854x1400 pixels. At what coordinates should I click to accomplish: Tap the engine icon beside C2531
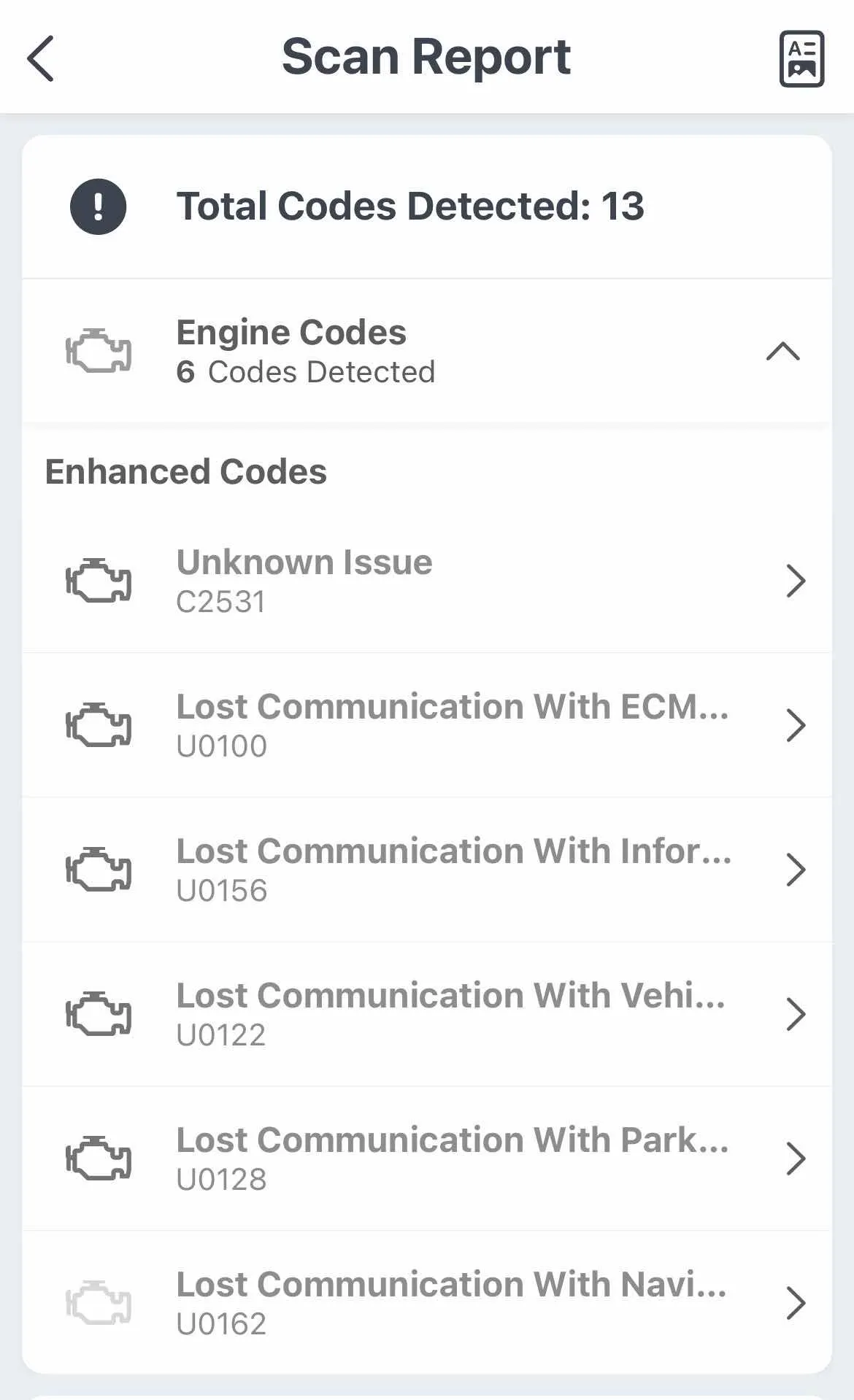[x=99, y=581]
